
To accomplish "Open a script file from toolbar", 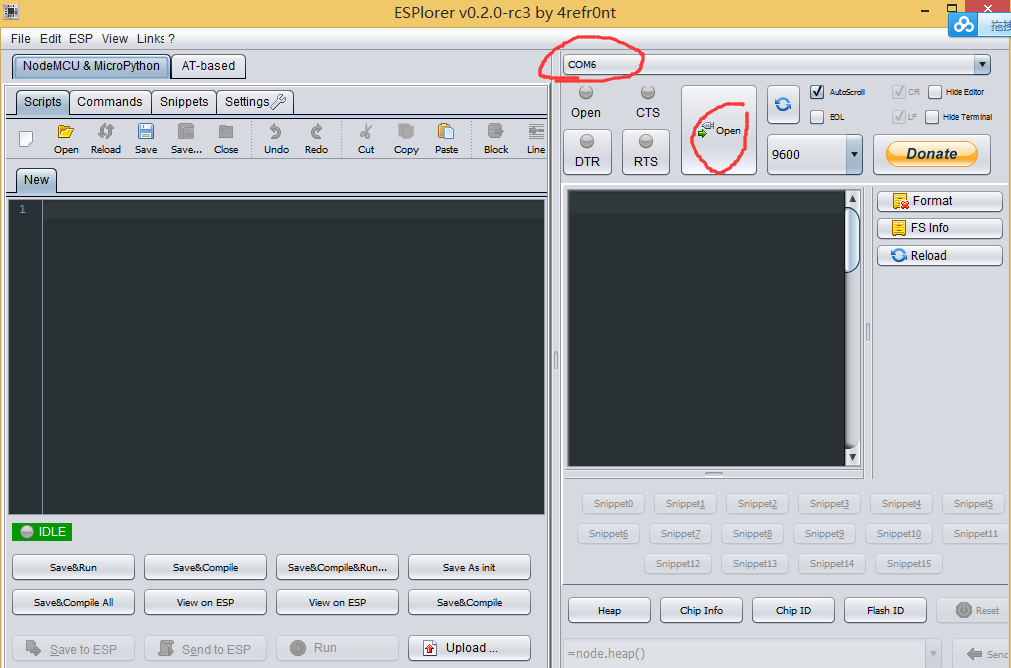I will pyautogui.click(x=66, y=139).
